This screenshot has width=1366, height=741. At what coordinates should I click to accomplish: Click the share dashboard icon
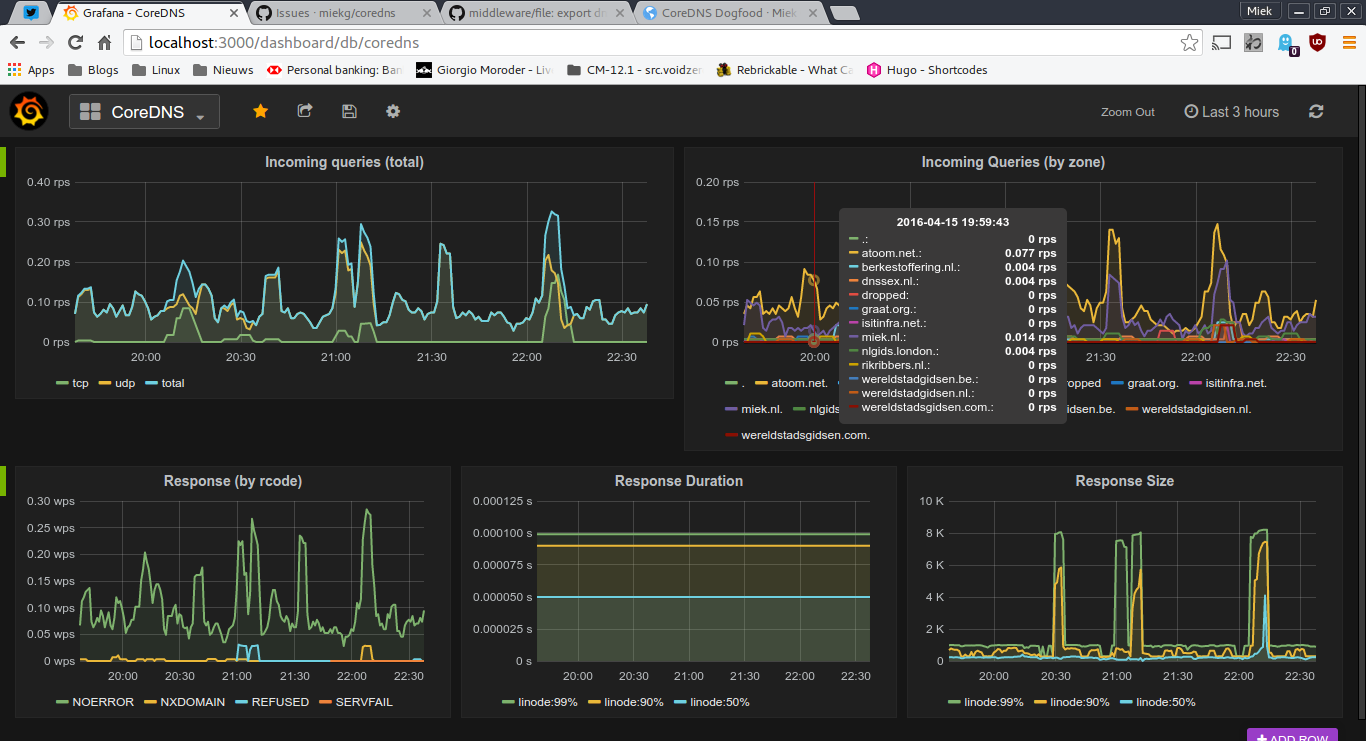[305, 111]
